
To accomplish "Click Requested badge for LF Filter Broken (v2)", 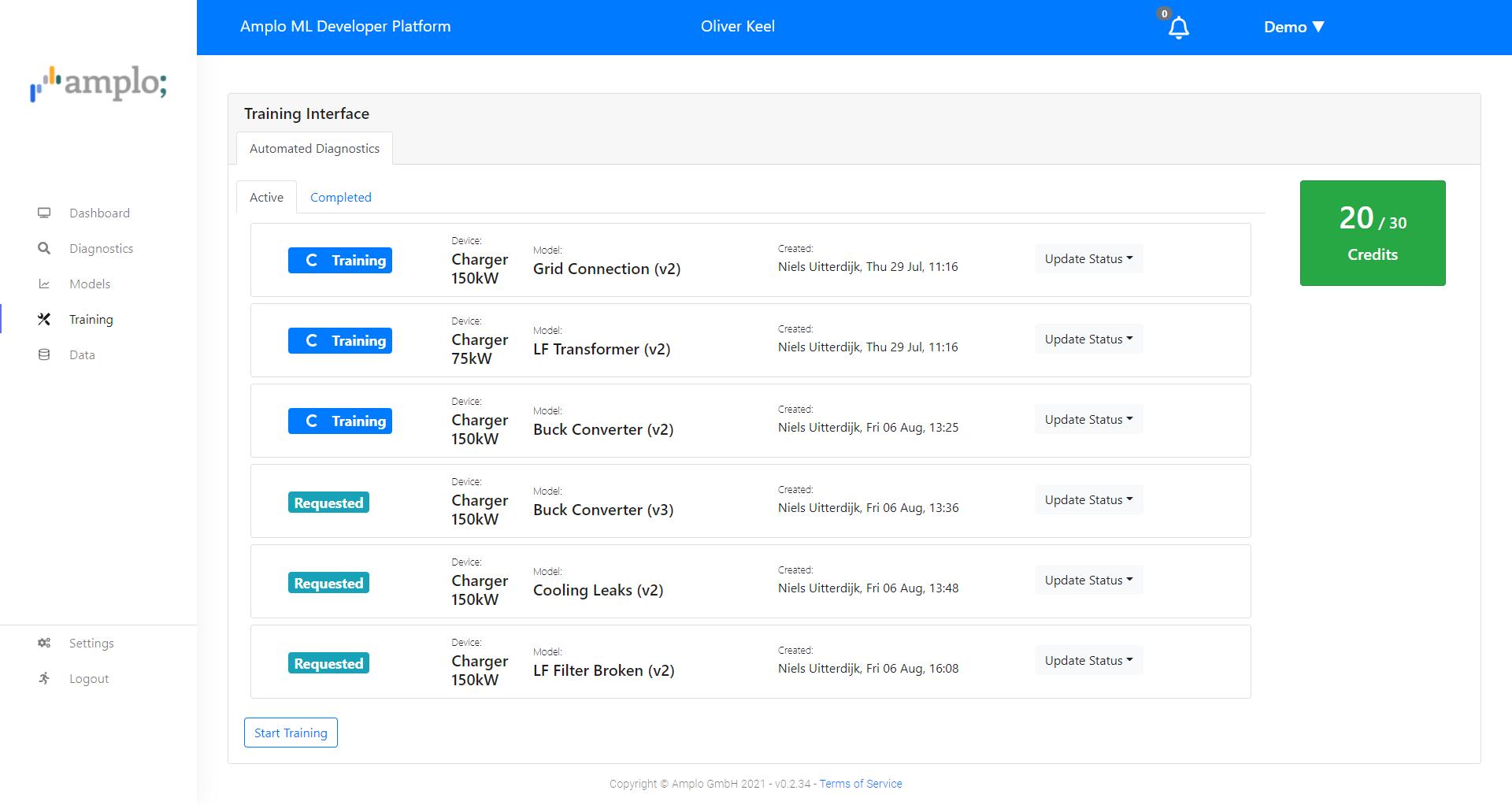I will 328,663.
